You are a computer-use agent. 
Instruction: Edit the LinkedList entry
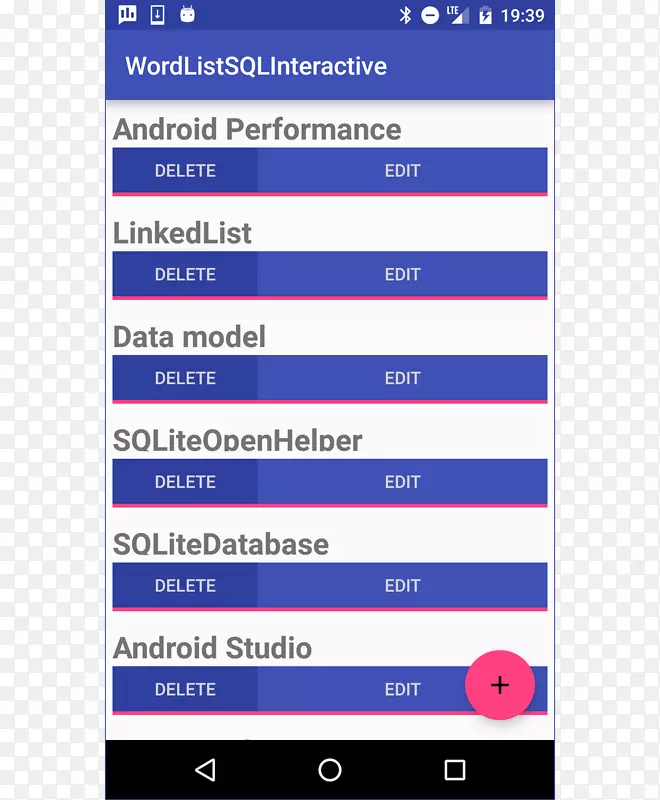pyautogui.click(x=402, y=275)
